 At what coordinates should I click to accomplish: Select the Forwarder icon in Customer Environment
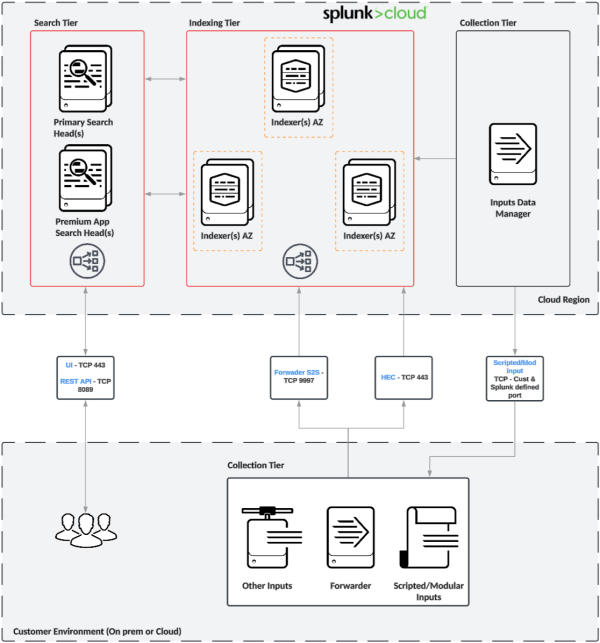coord(351,538)
